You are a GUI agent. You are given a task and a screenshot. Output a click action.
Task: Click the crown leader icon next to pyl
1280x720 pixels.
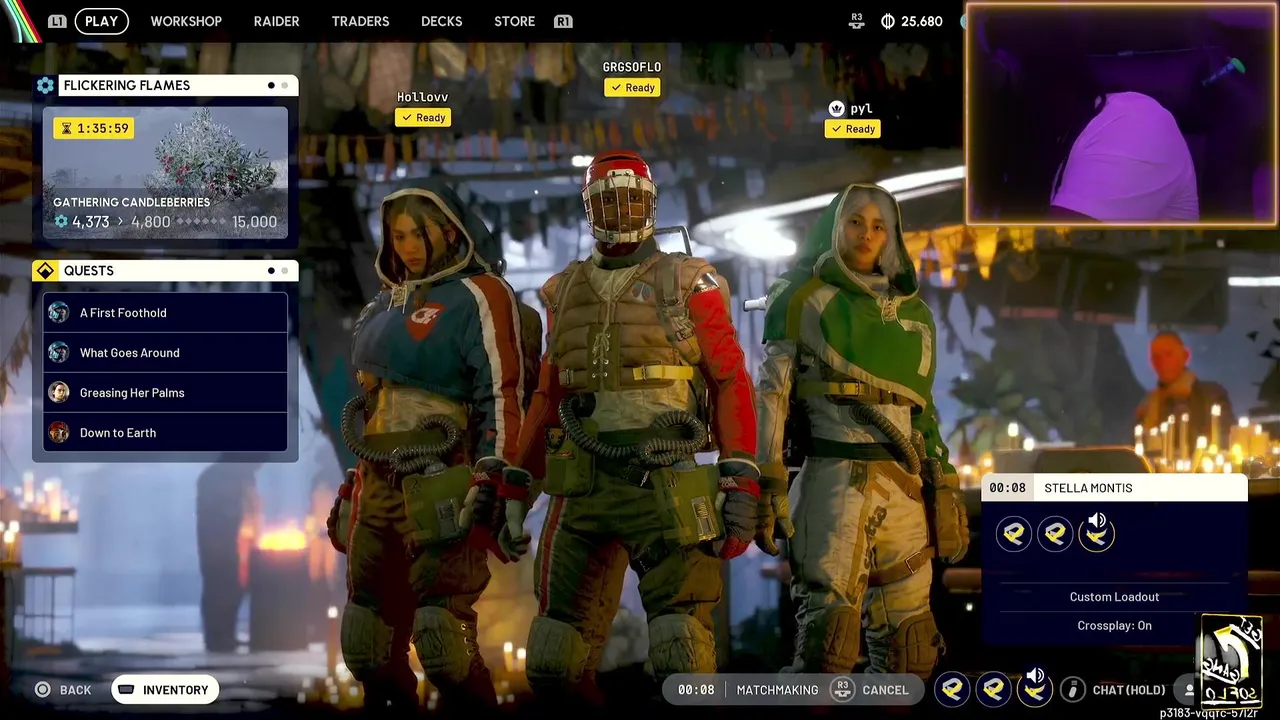pyautogui.click(x=836, y=108)
